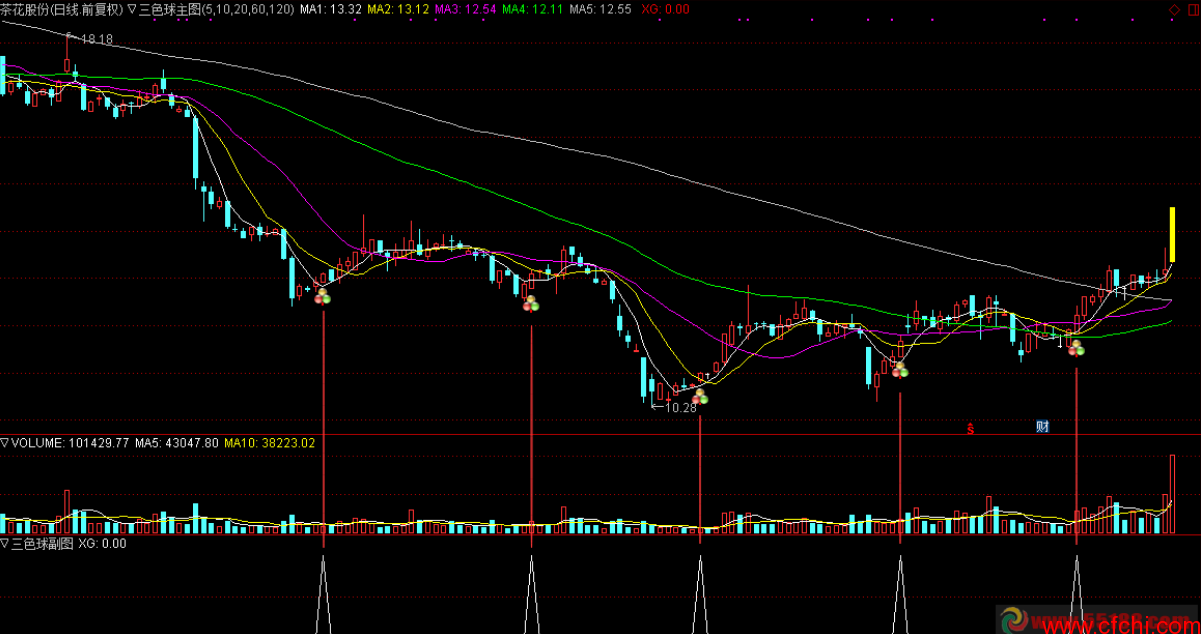
Task: Click the red § info marker
Action: 970,428
